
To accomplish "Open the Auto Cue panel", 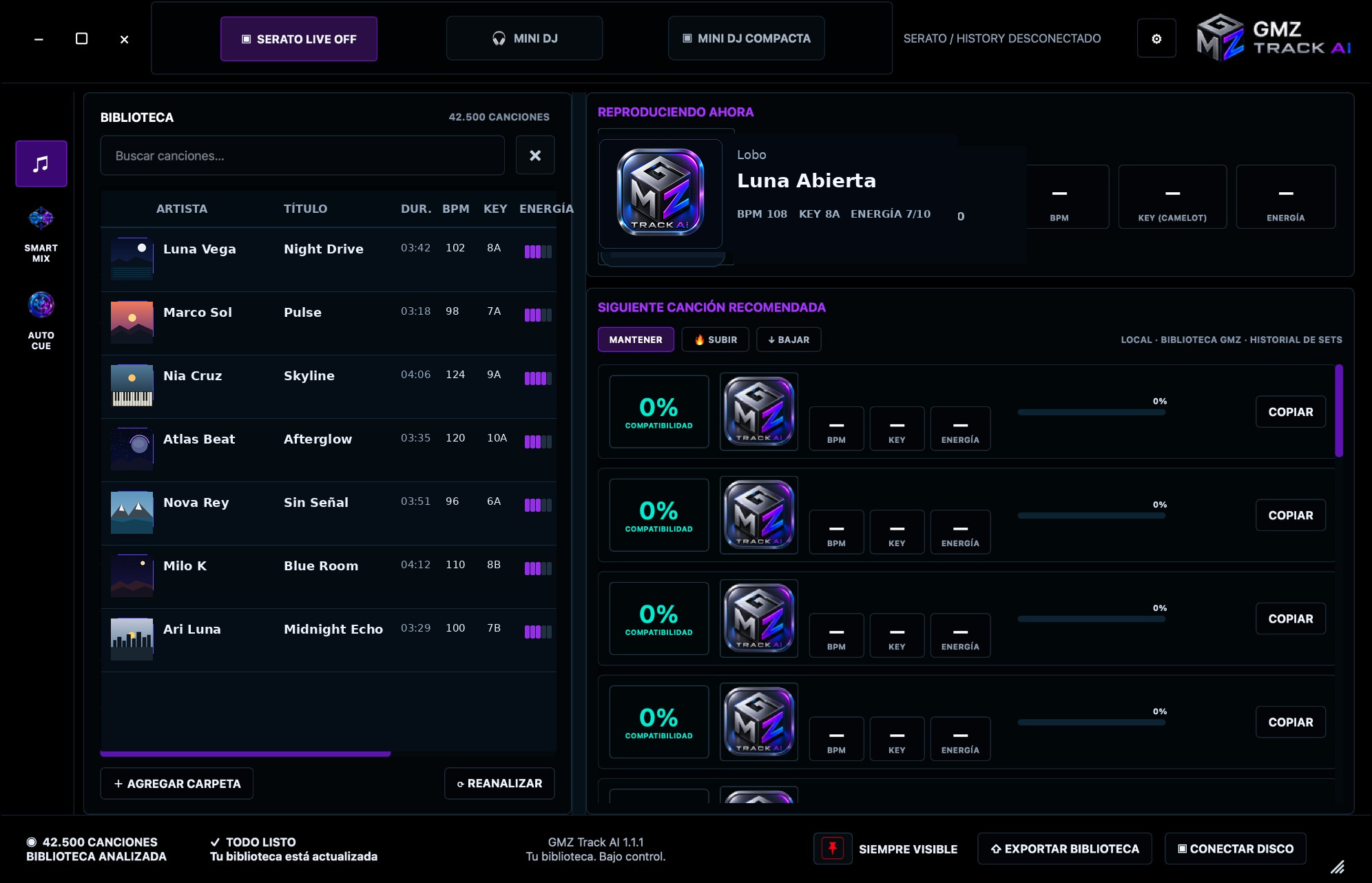I will 41,321.
